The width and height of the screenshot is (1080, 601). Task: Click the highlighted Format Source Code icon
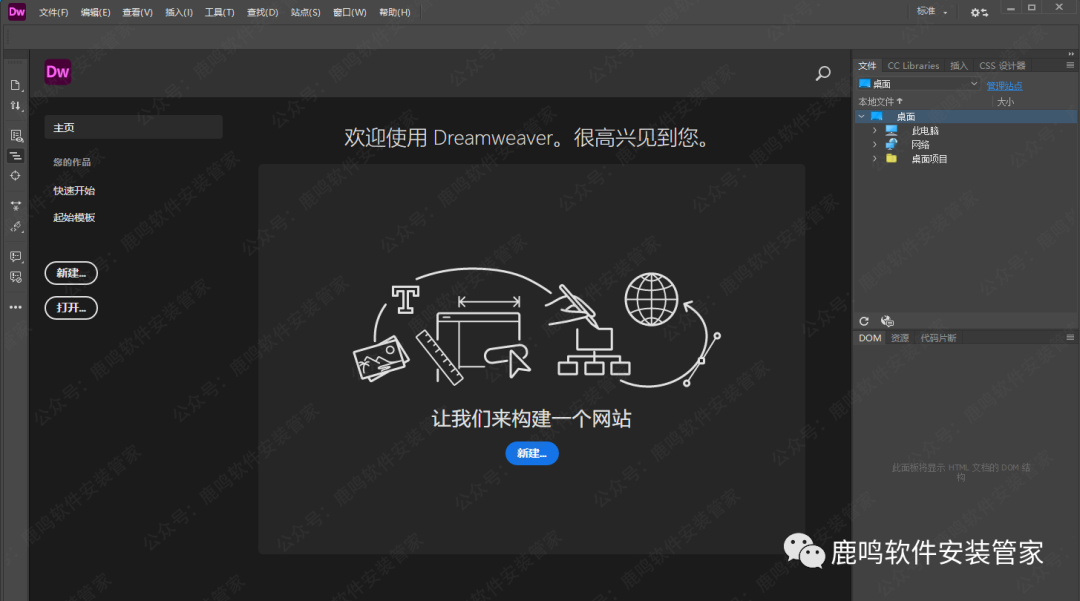click(15, 156)
